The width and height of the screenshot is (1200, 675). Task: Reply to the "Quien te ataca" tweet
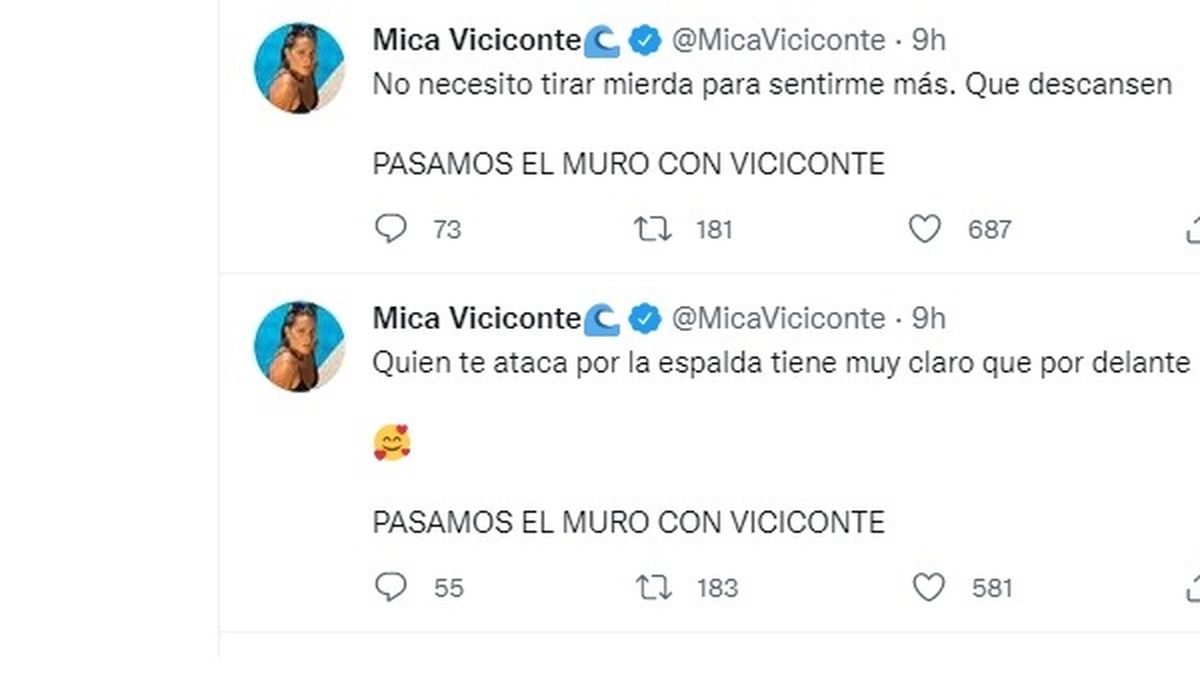click(x=390, y=587)
